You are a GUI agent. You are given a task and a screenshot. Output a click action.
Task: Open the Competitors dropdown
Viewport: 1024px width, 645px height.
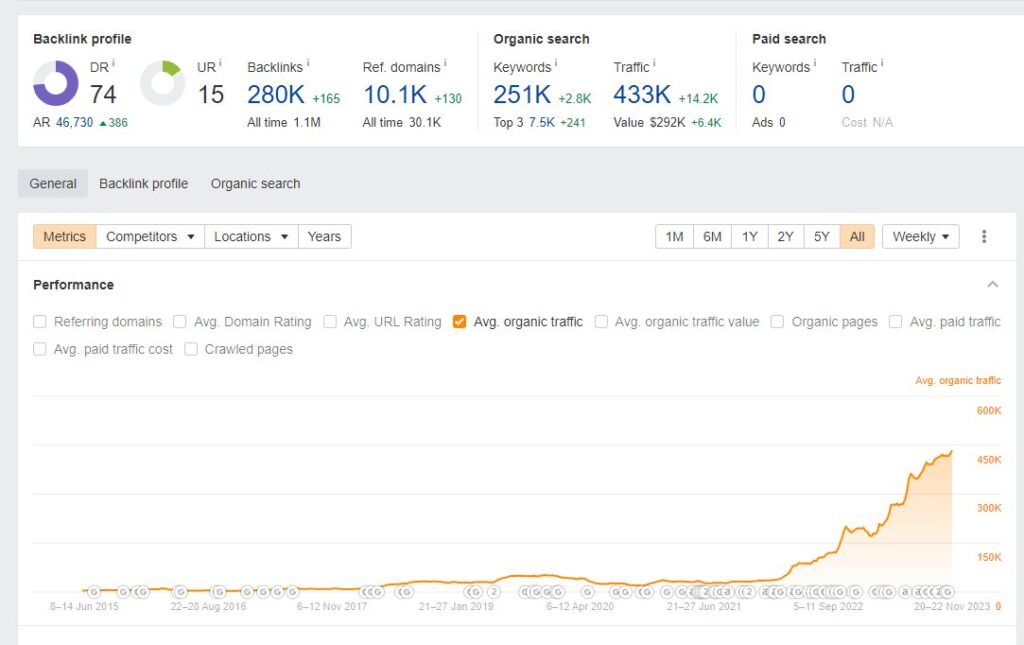[150, 237]
